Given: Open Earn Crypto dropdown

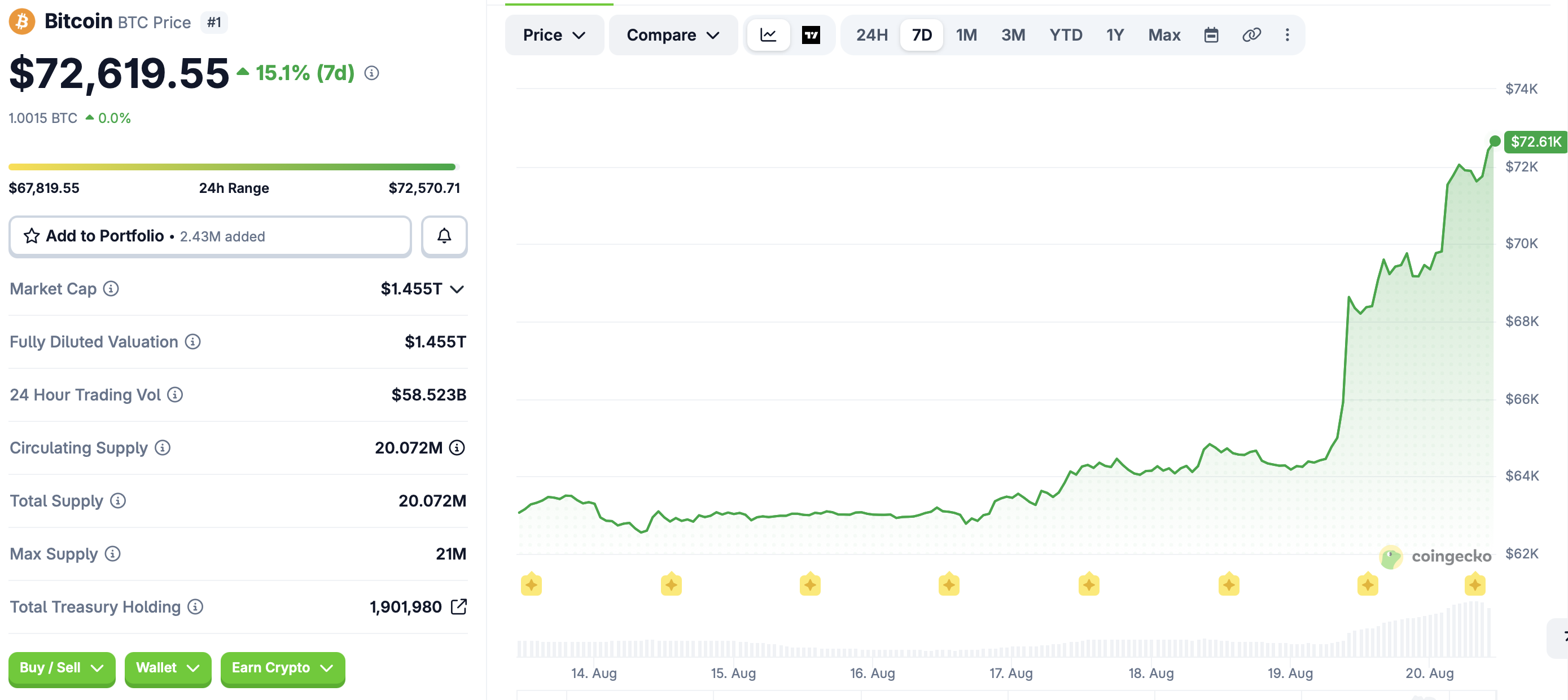Looking at the screenshot, I should tap(282, 668).
